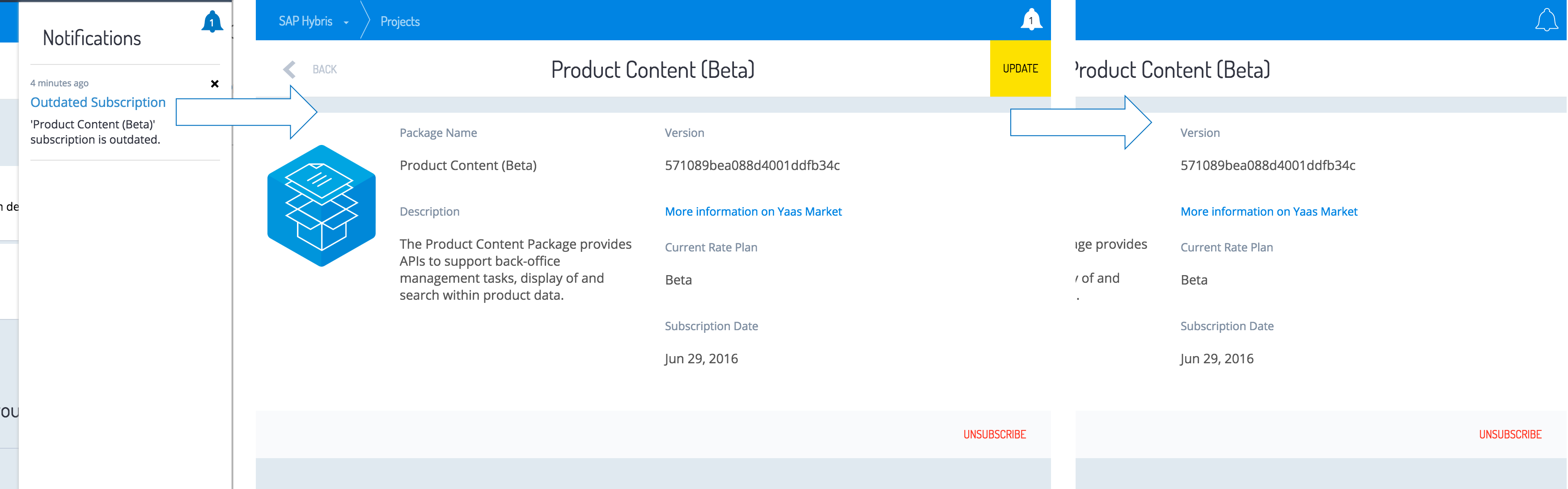Click the Version label in right panel
This screenshot has width=1568, height=489.
pos(1200,133)
